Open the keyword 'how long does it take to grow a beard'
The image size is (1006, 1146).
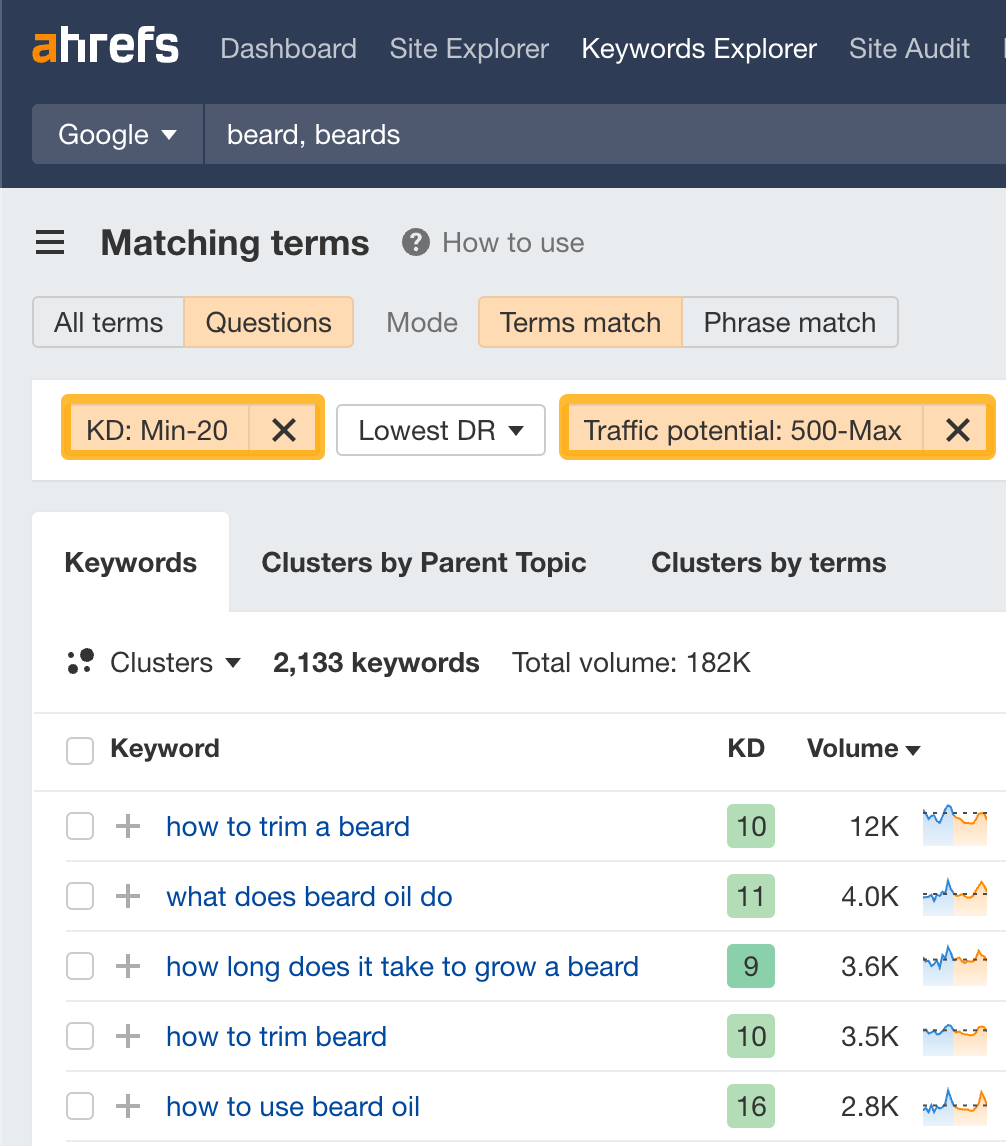tap(402, 966)
